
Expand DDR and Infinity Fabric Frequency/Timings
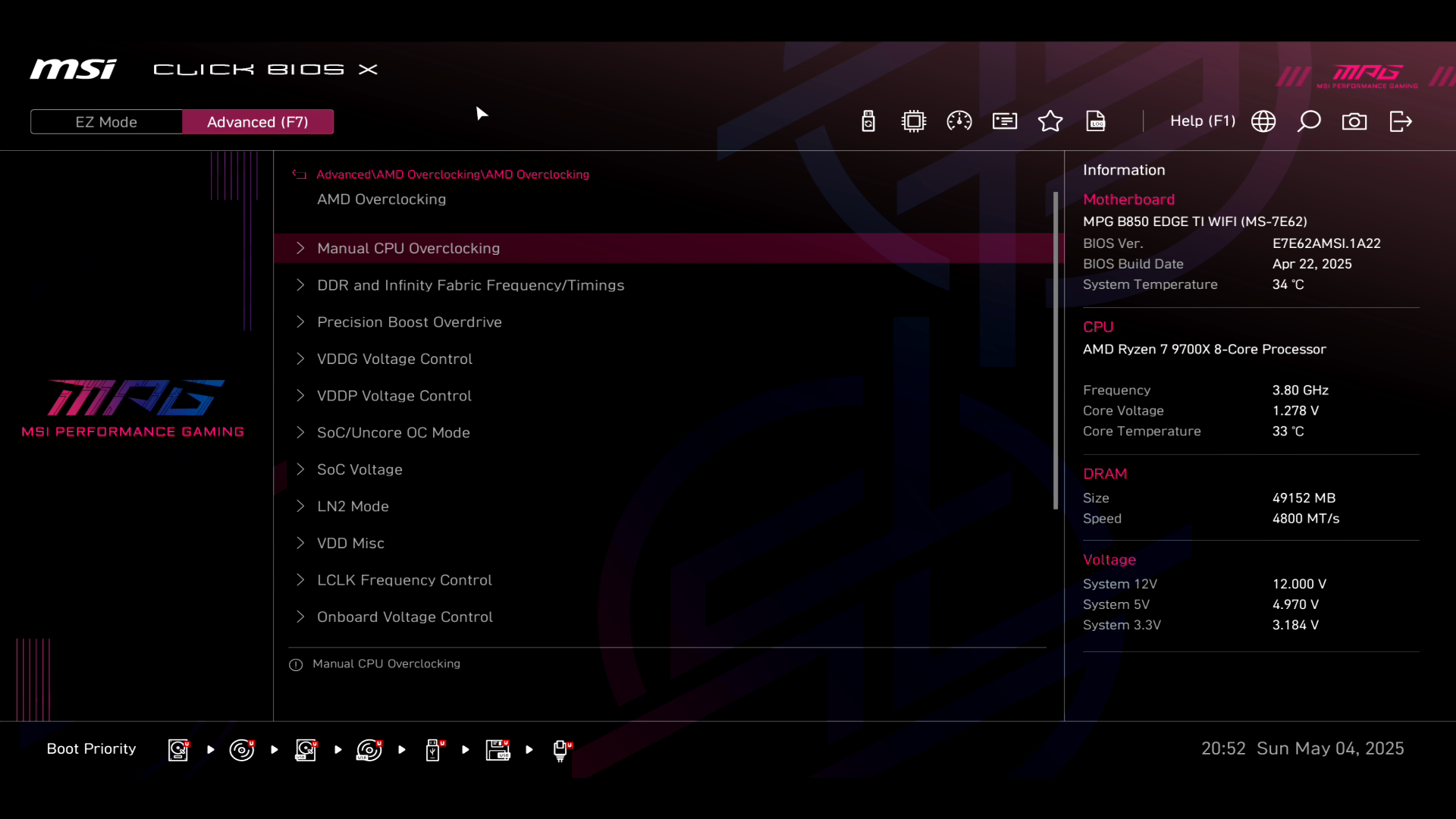[x=470, y=285]
